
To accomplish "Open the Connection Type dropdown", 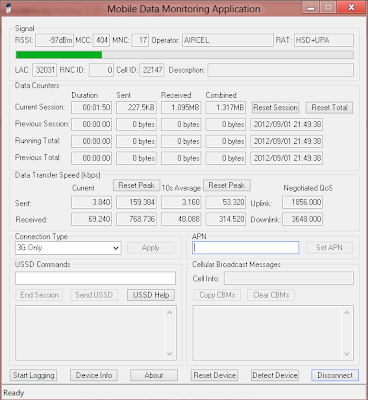I will pos(68,248).
